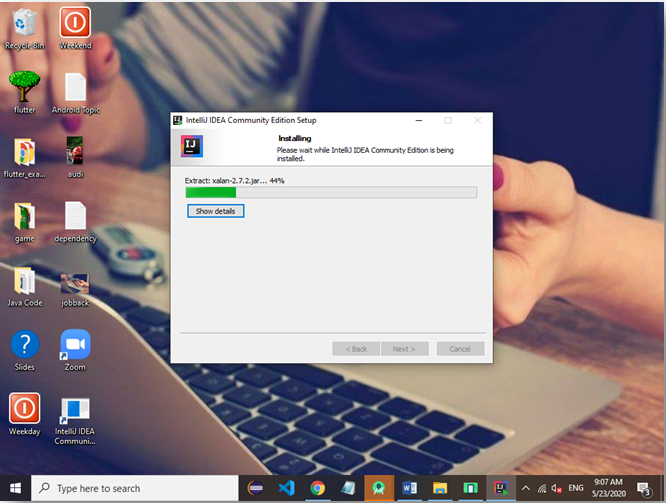Open the network status tray icon
This screenshot has width=666, height=503.
pos(542,489)
